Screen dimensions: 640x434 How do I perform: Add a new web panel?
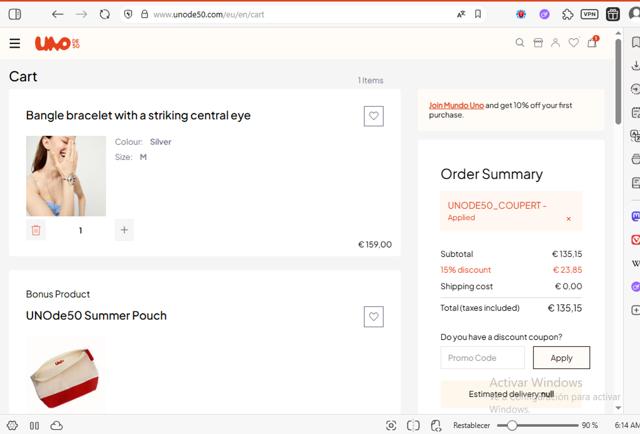[636, 310]
